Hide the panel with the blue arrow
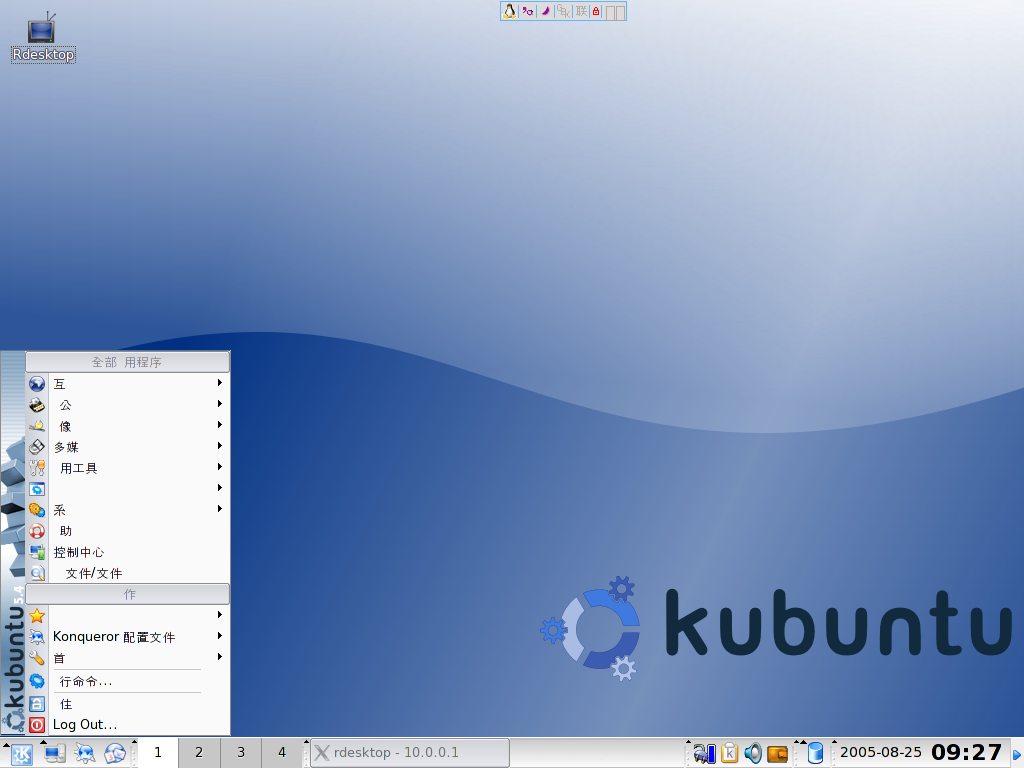Screen dimensions: 1024x768 [1017, 754]
